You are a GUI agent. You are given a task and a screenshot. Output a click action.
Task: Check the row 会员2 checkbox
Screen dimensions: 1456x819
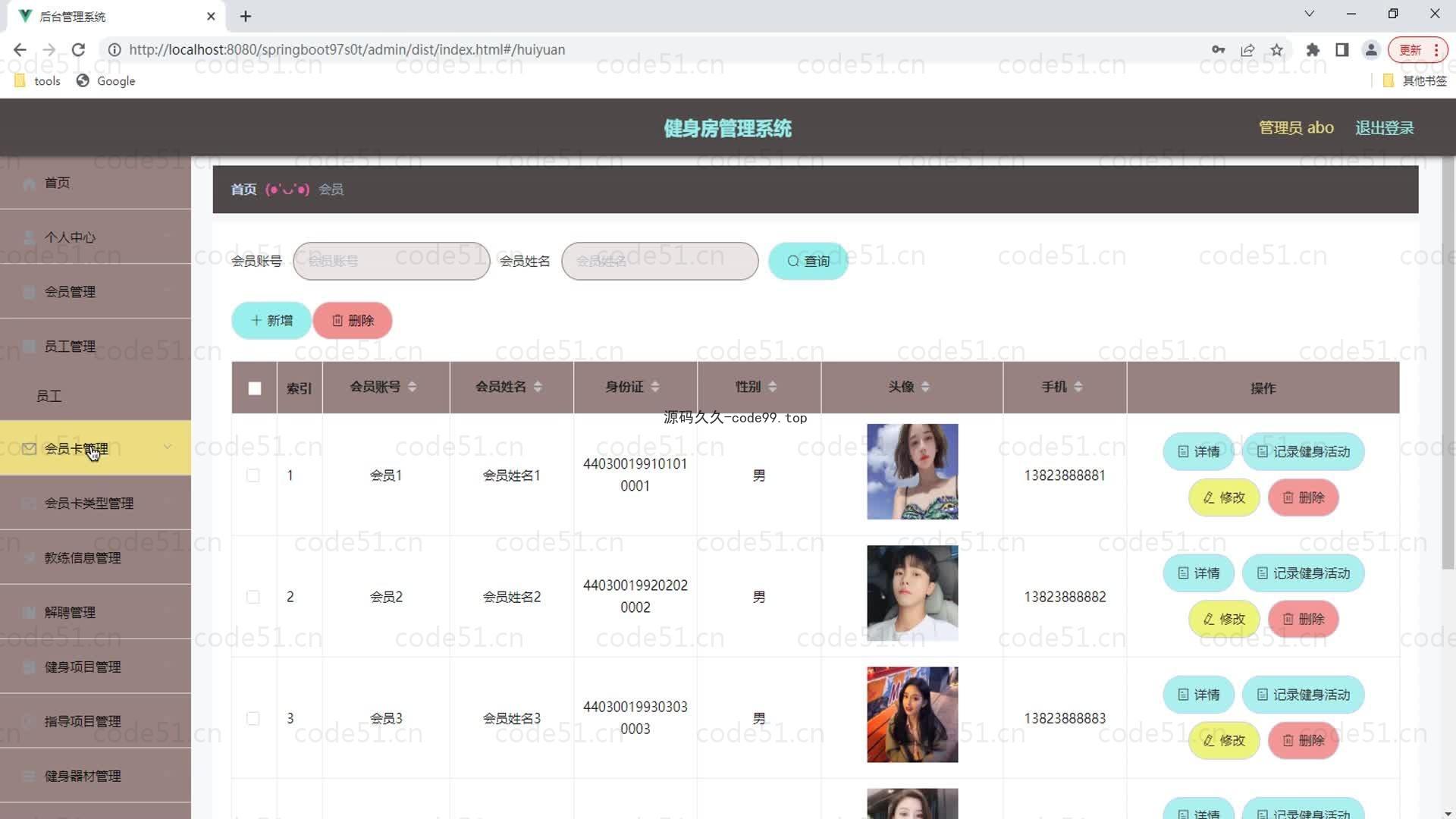(x=253, y=597)
